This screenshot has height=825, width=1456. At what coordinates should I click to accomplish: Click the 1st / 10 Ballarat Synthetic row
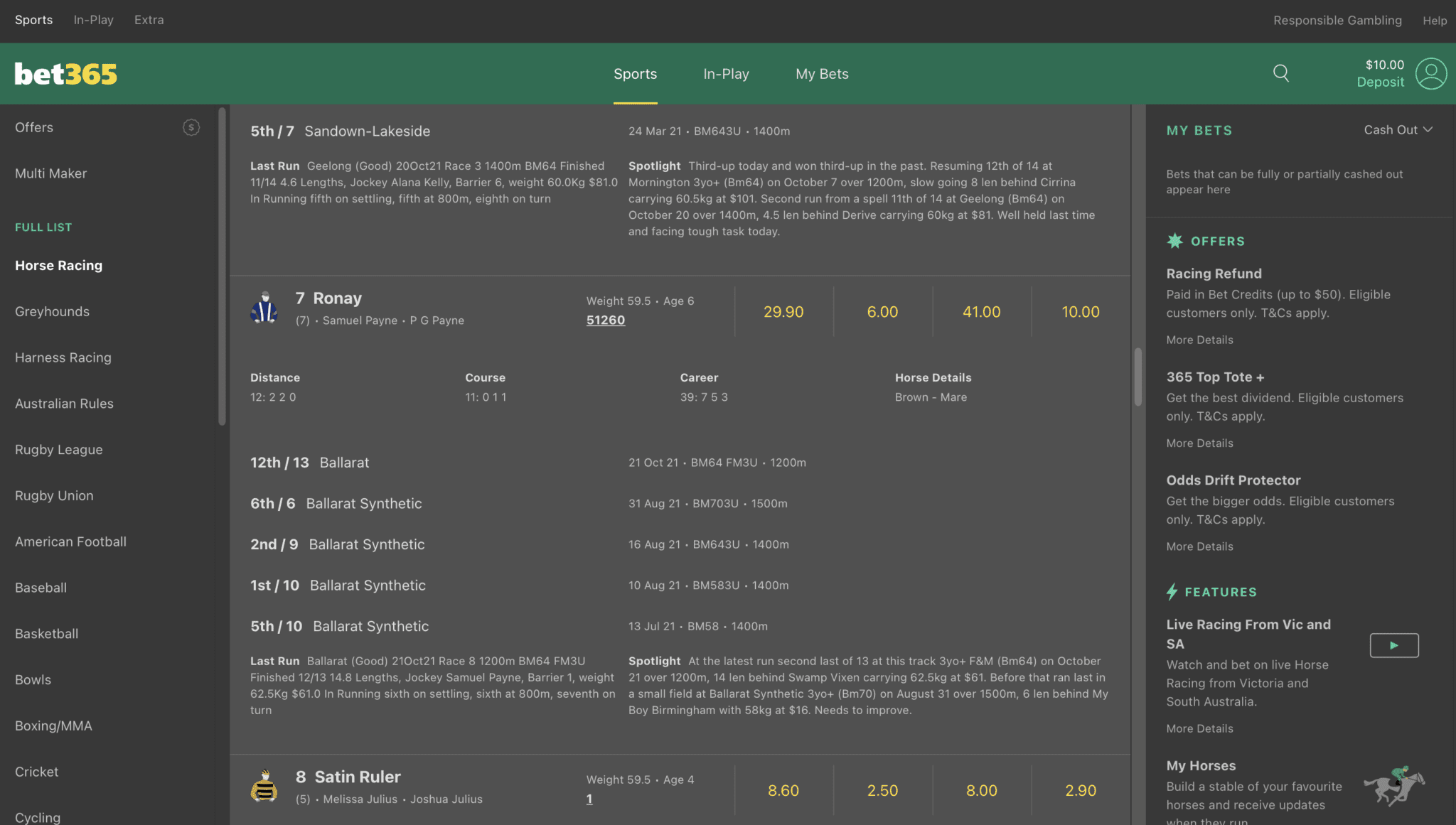pyautogui.click(x=680, y=586)
